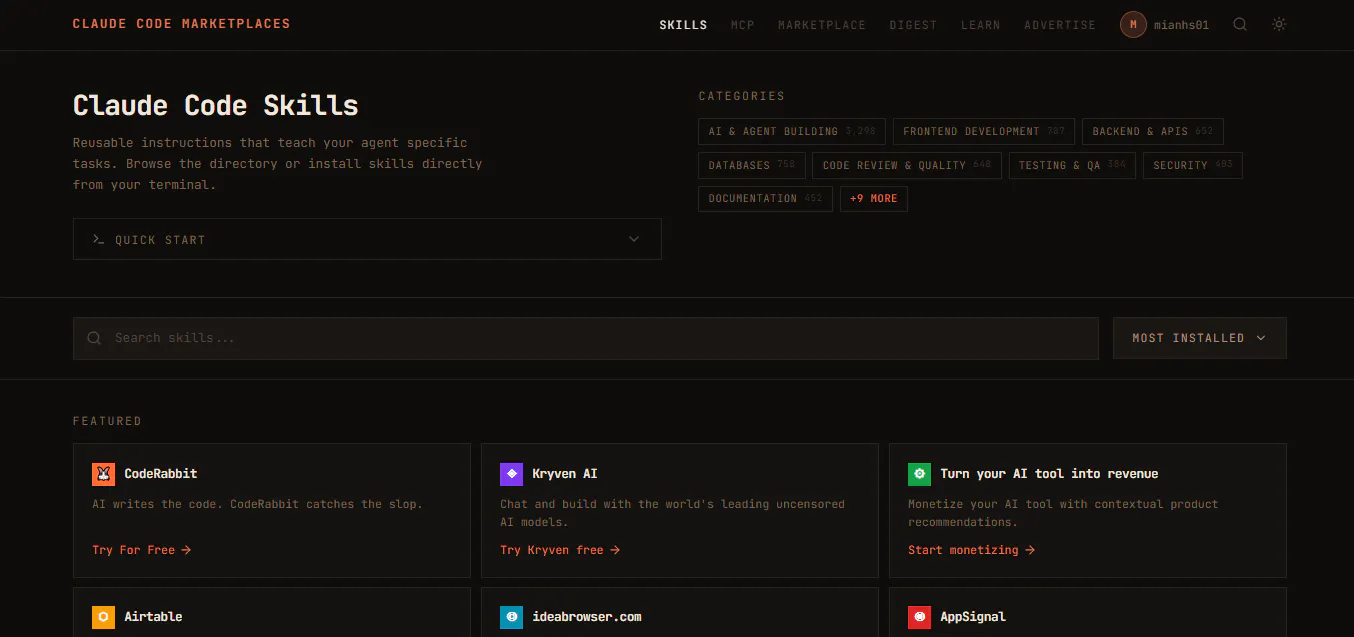
Task: Select the AI & Agent Building category
Action: [x=792, y=131]
